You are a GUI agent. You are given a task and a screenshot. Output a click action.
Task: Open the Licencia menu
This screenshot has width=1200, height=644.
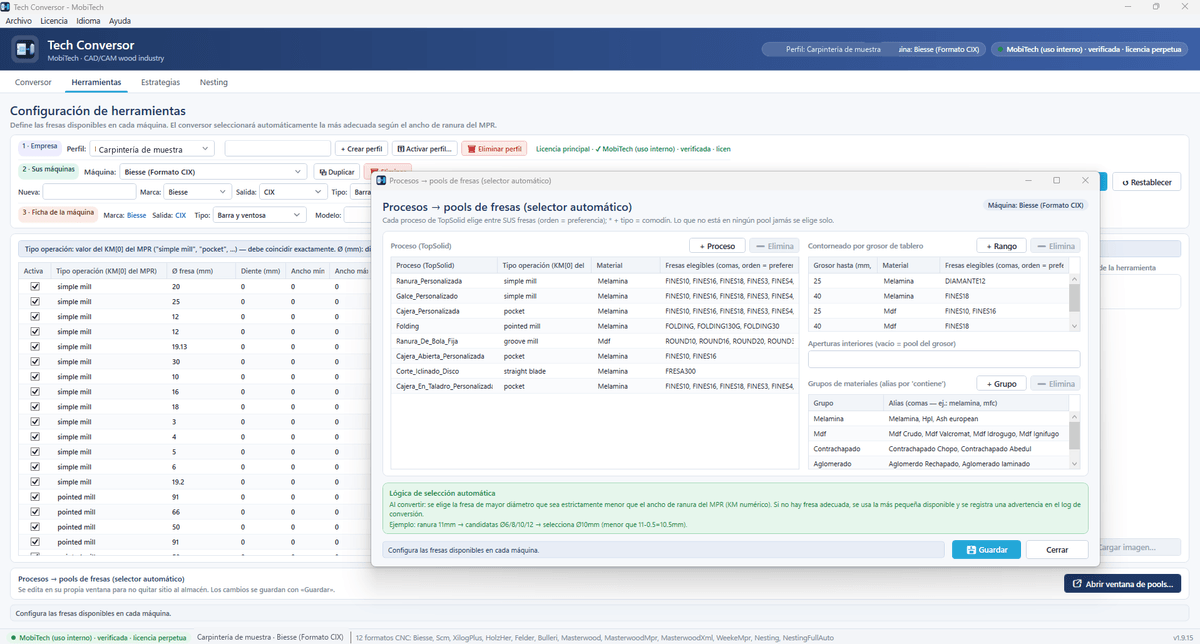(54, 20)
